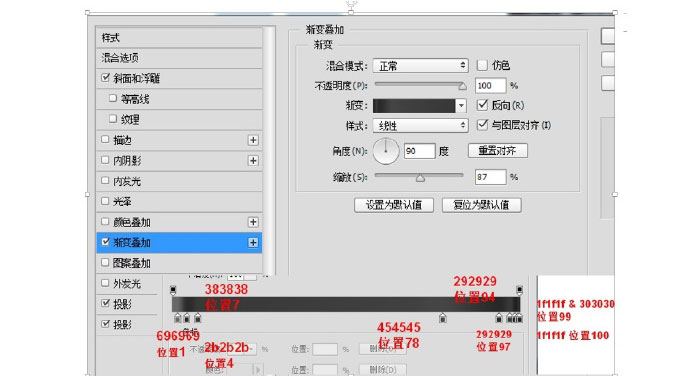This screenshot has height=376, width=690.
Task: Click the 缩放 slider handle
Action: [x=420, y=178]
